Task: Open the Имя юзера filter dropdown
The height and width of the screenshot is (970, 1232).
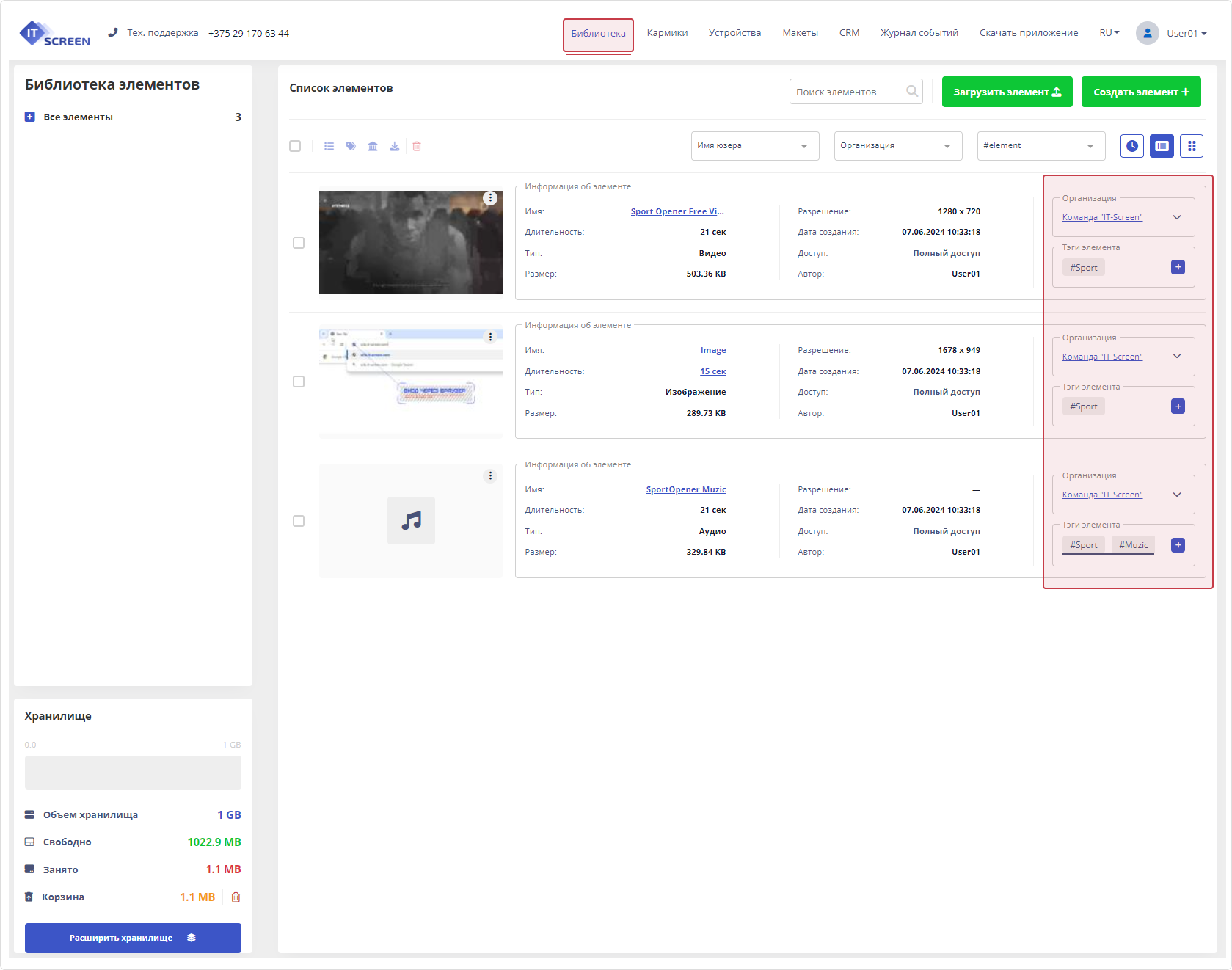Action: coord(754,146)
